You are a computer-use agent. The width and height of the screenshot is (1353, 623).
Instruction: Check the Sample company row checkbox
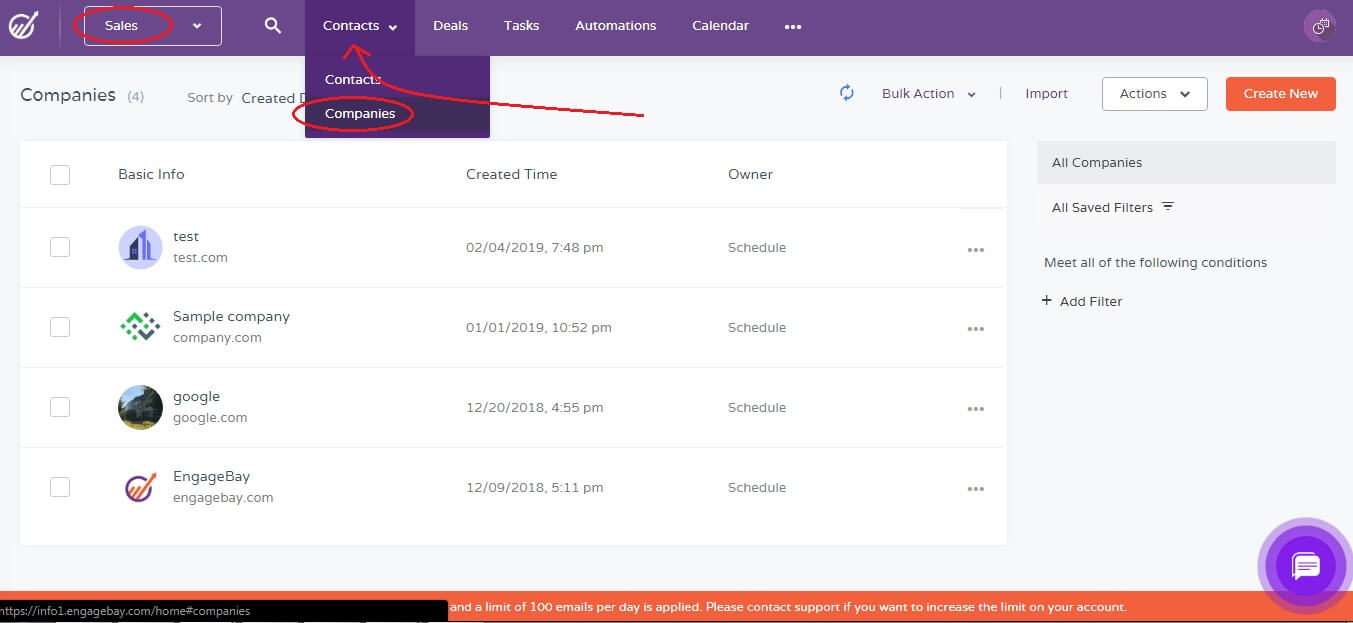pyautogui.click(x=60, y=327)
